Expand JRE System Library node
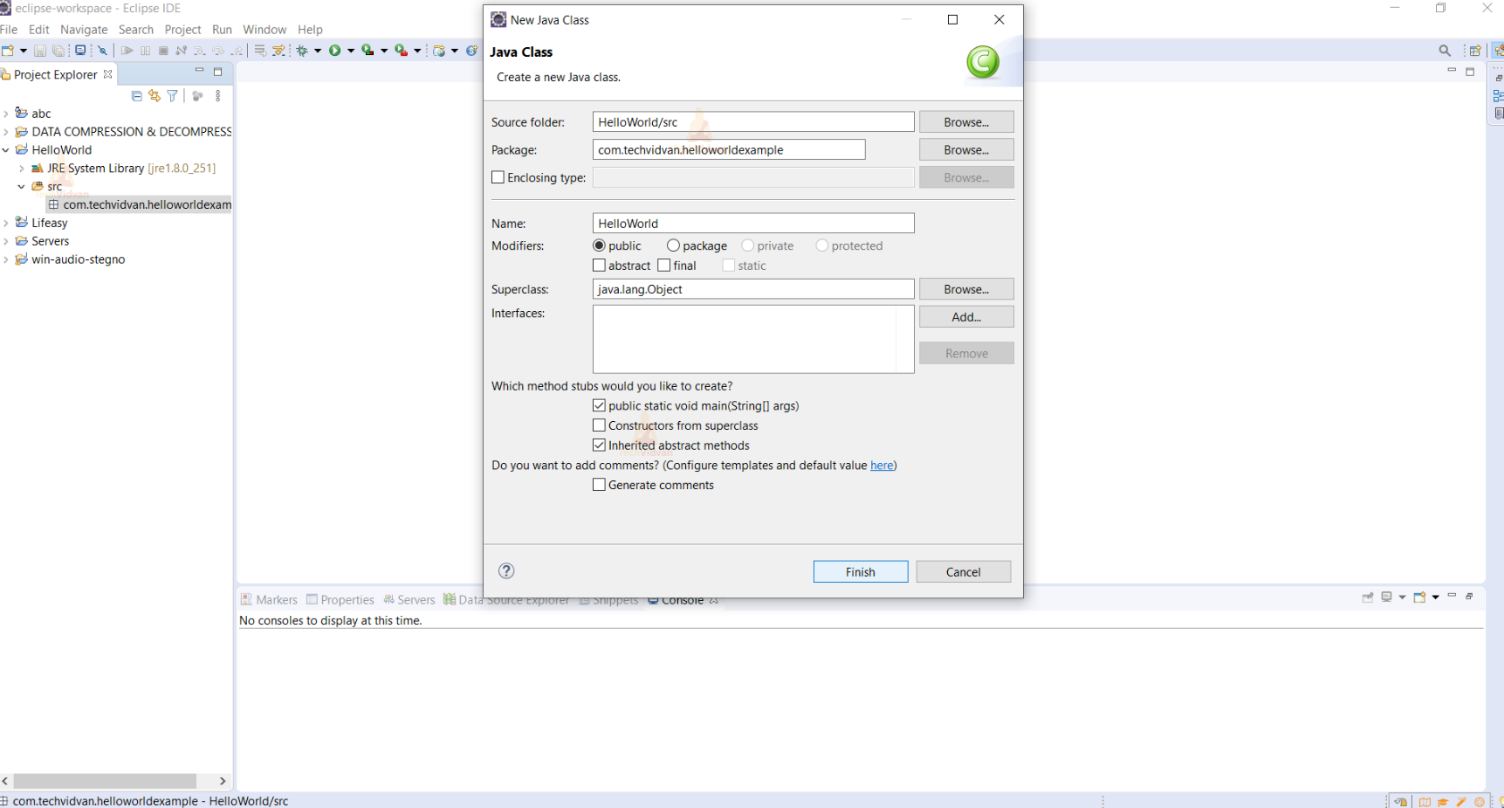 point(22,168)
